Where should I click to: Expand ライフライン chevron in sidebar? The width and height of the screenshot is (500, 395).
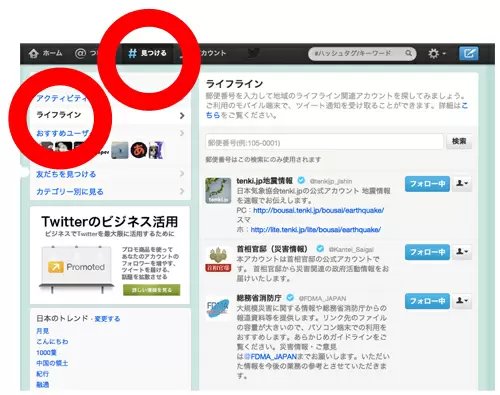coord(182,116)
